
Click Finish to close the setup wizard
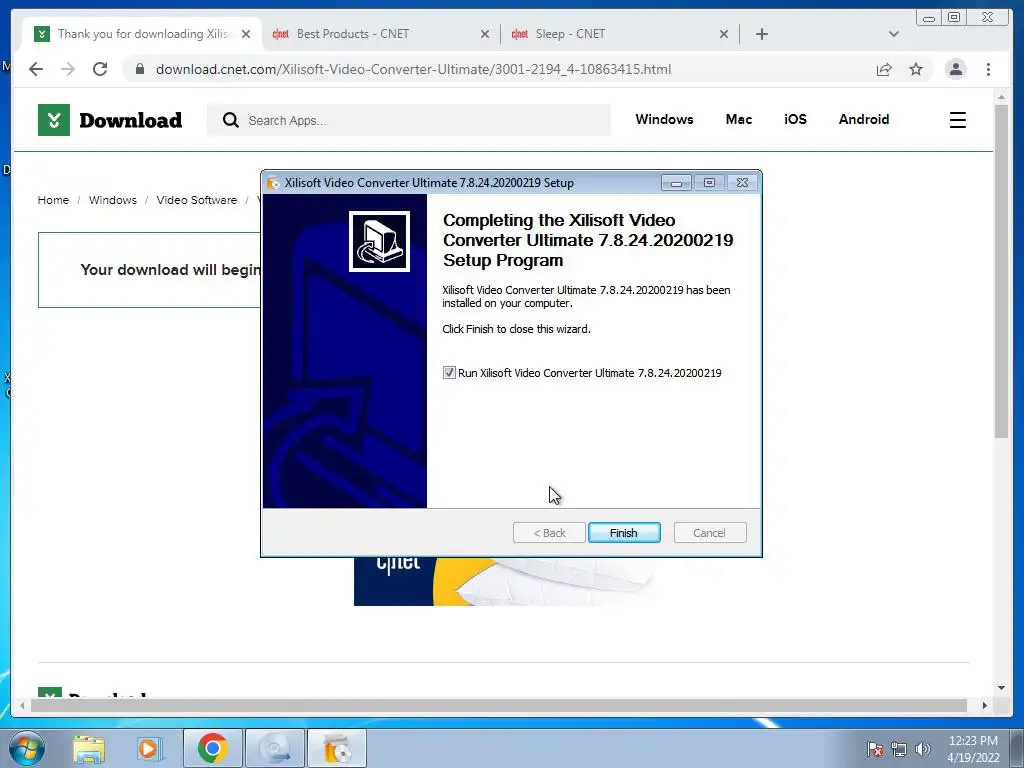tap(624, 533)
